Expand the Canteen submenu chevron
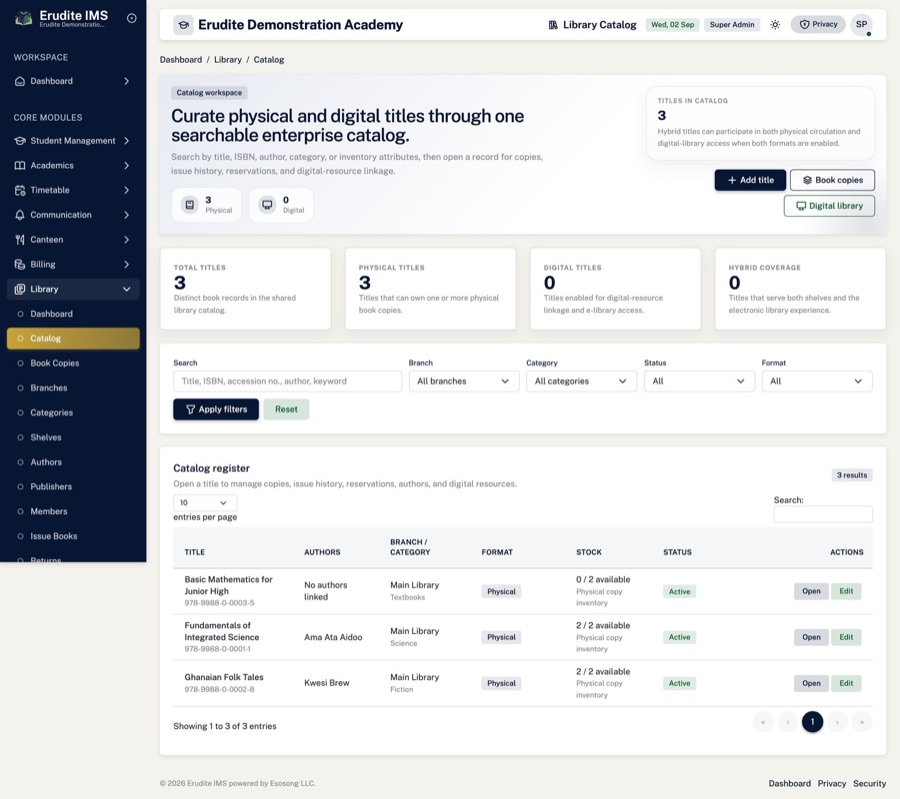This screenshot has width=900, height=799. pyautogui.click(x=126, y=239)
